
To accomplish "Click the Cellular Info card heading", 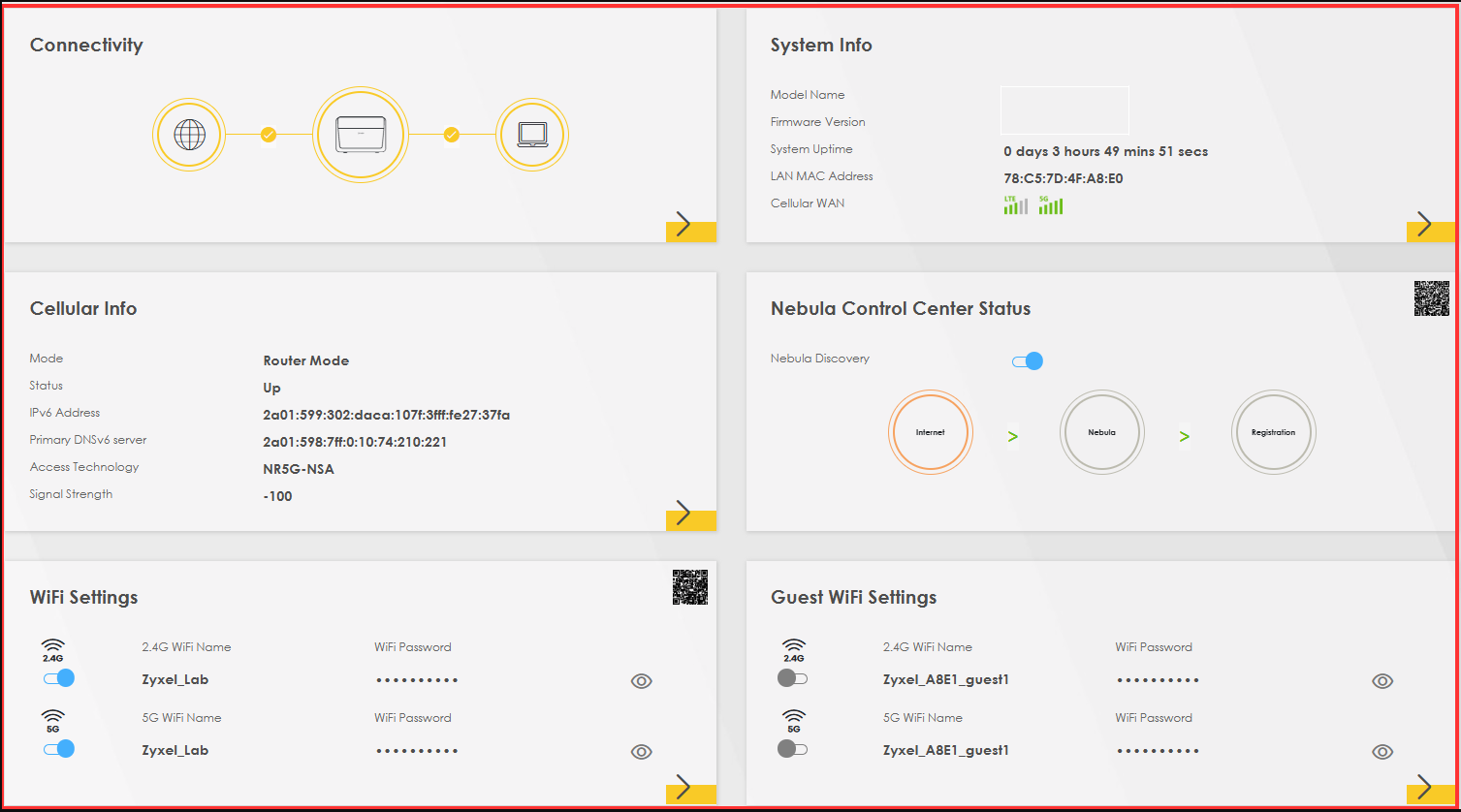I will 83,309.
